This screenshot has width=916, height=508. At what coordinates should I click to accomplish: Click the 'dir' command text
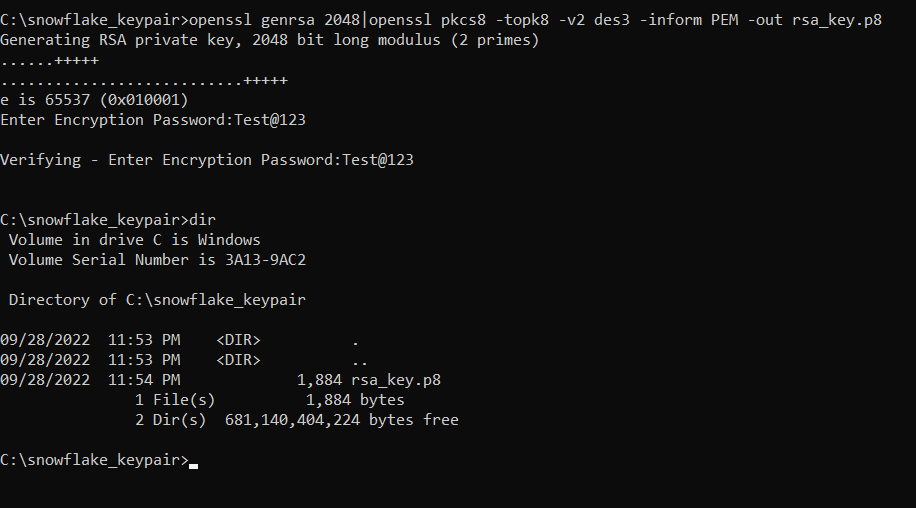[202, 220]
